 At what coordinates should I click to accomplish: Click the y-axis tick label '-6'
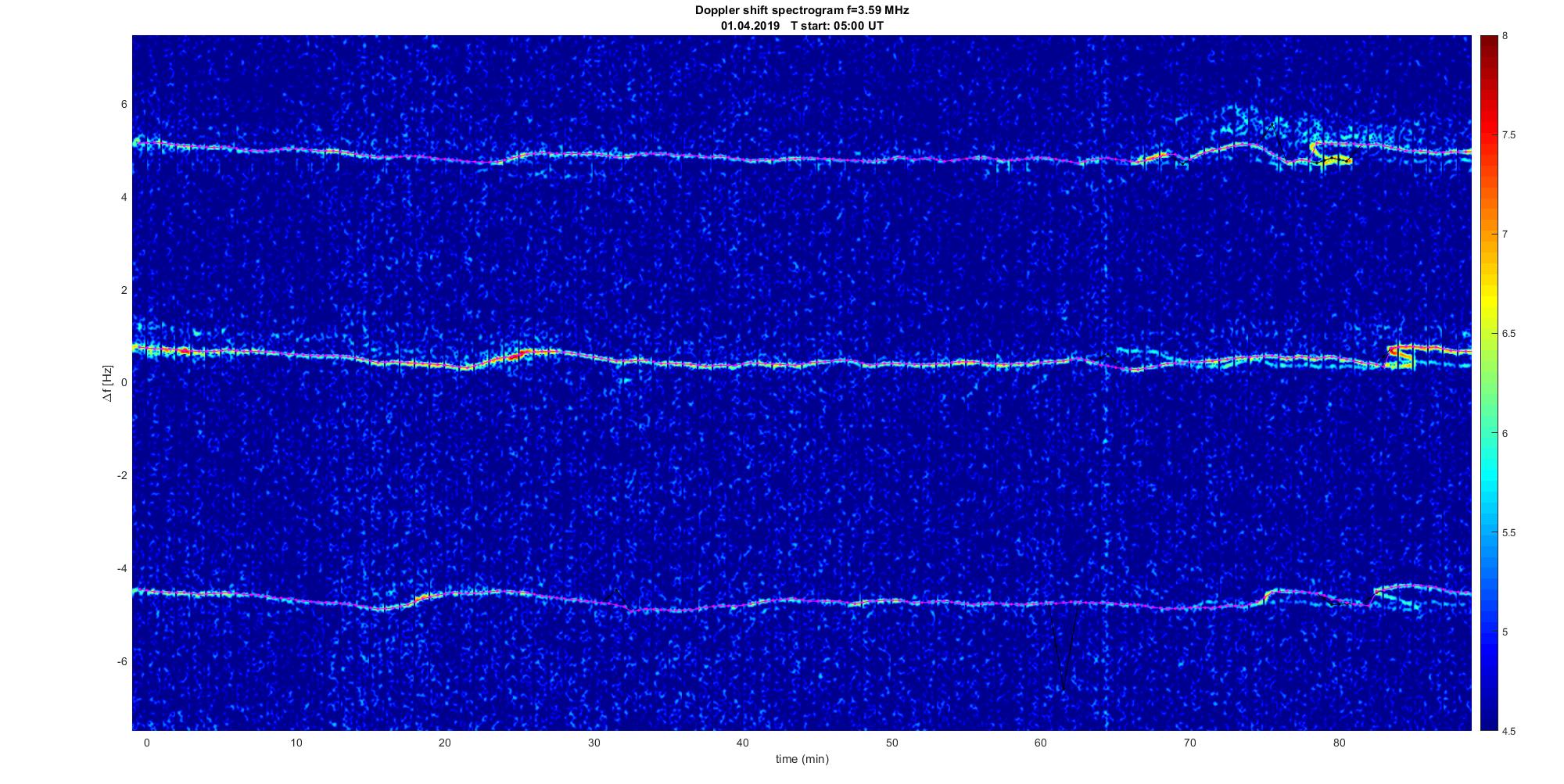tap(122, 662)
